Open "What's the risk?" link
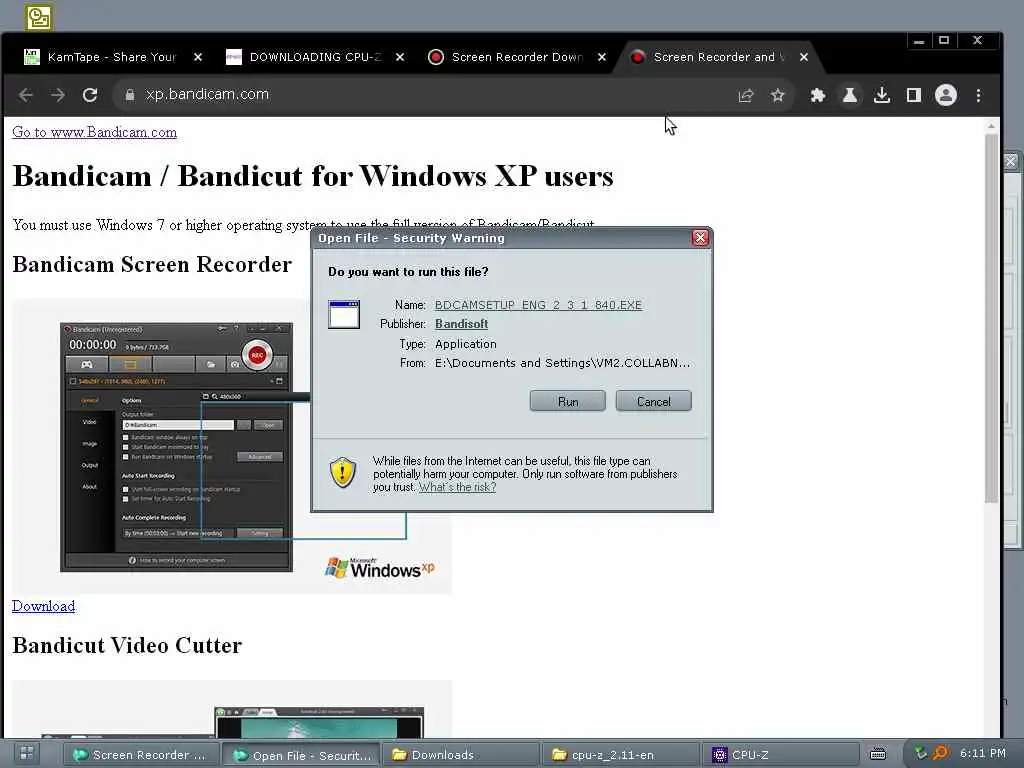Image resolution: width=1024 pixels, height=768 pixels. pyautogui.click(x=457, y=487)
